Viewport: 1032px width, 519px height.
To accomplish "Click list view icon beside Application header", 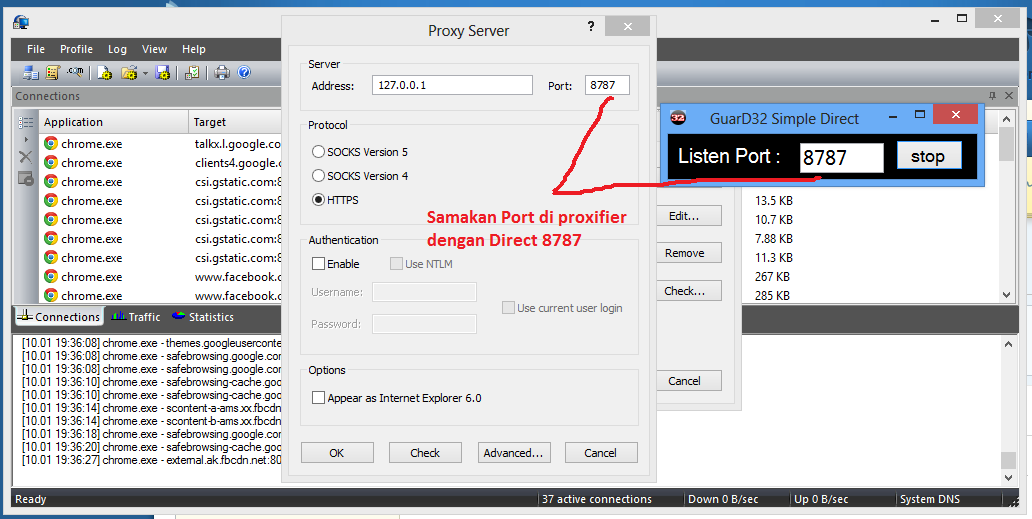I will (26, 122).
